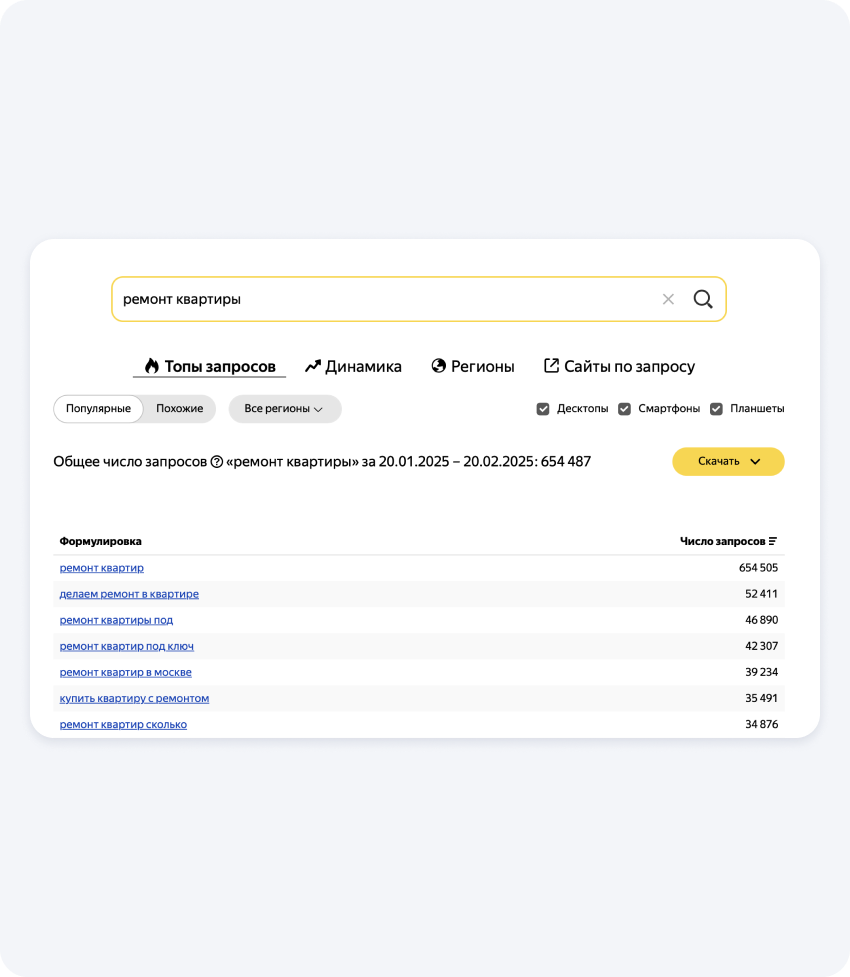The width and height of the screenshot is (850, 977).
Task: Click into the search query input field
Action: tap(380, 299)
